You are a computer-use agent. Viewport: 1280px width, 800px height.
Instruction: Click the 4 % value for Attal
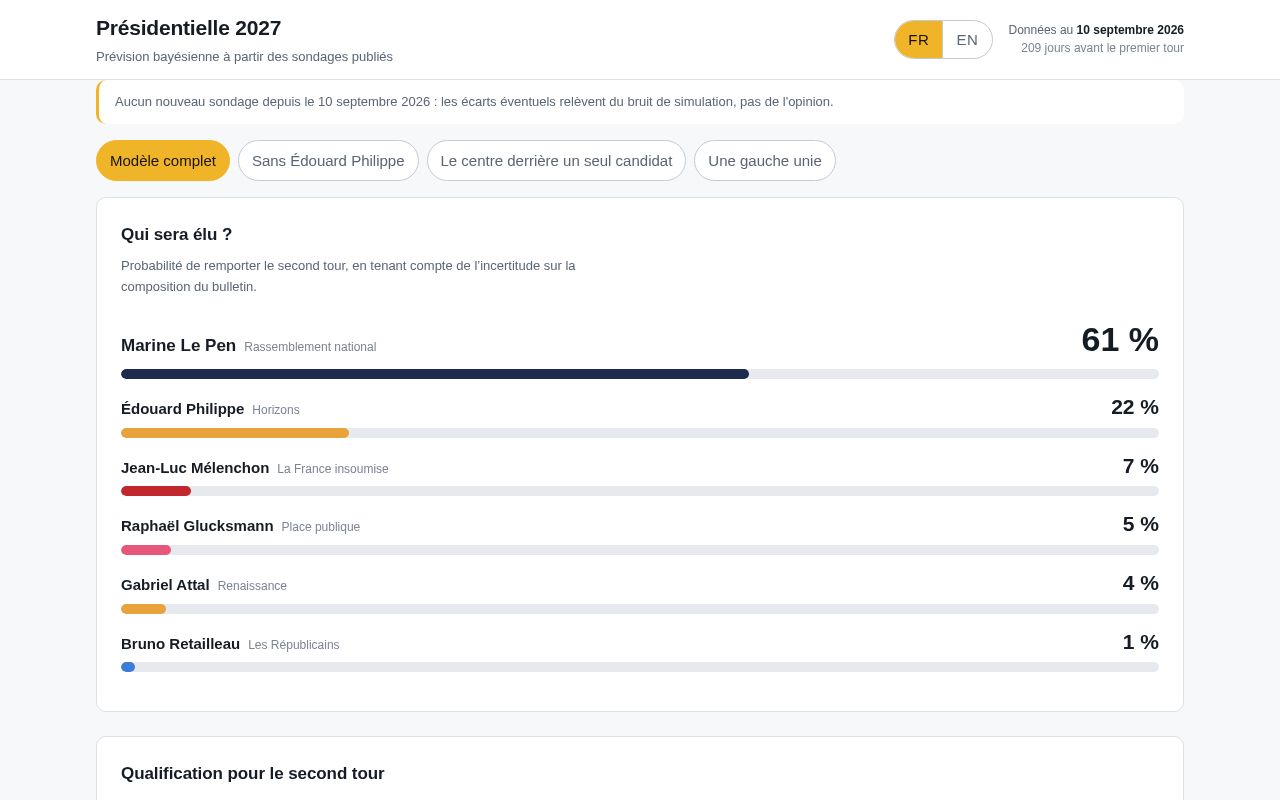tap(1140, 583)
